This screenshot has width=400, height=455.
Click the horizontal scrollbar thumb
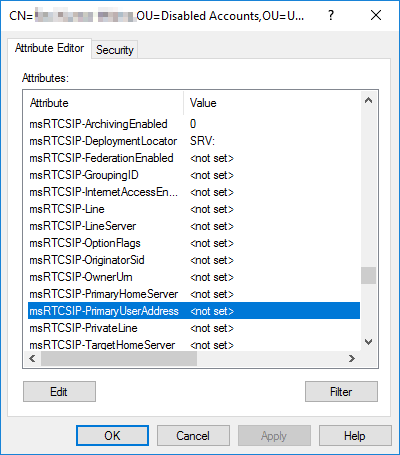click(119, 359)
